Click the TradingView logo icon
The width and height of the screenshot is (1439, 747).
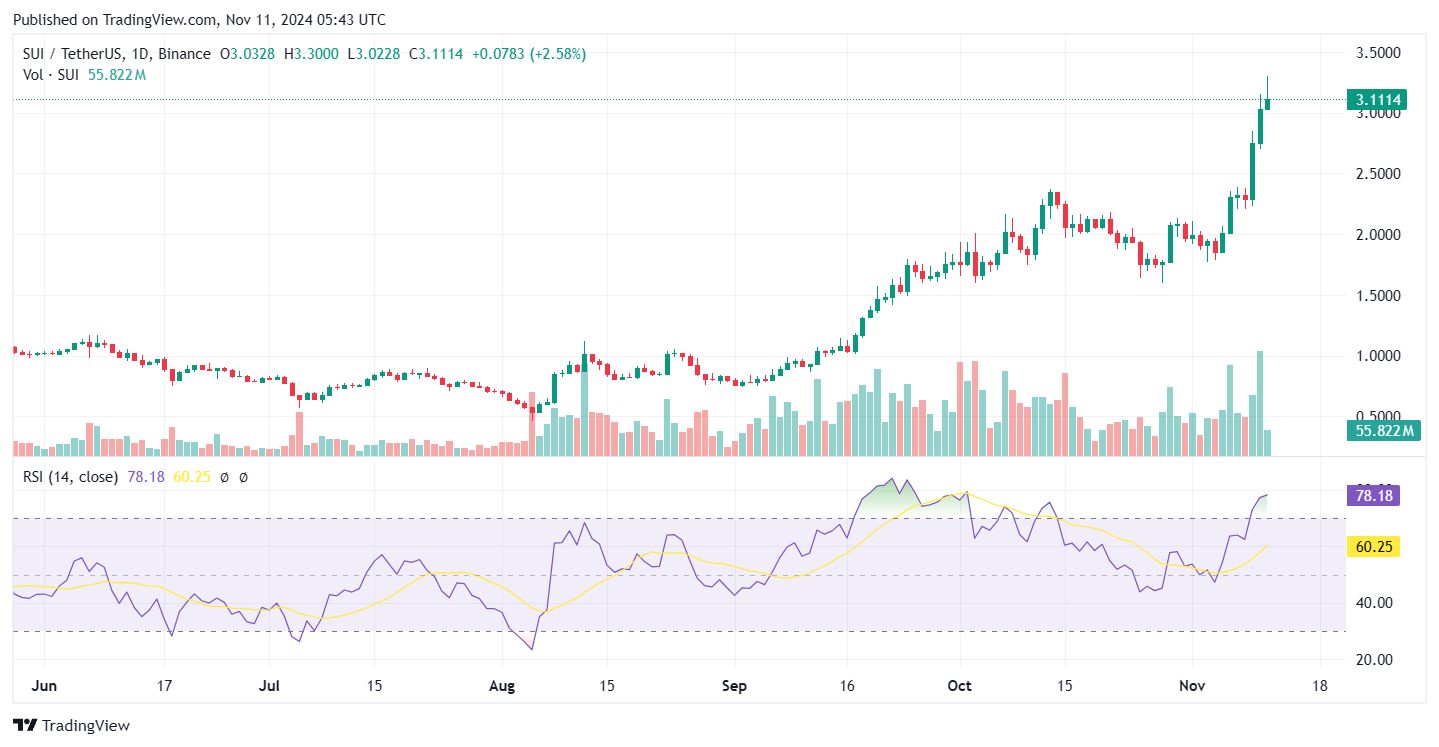(x=25, y=725)
